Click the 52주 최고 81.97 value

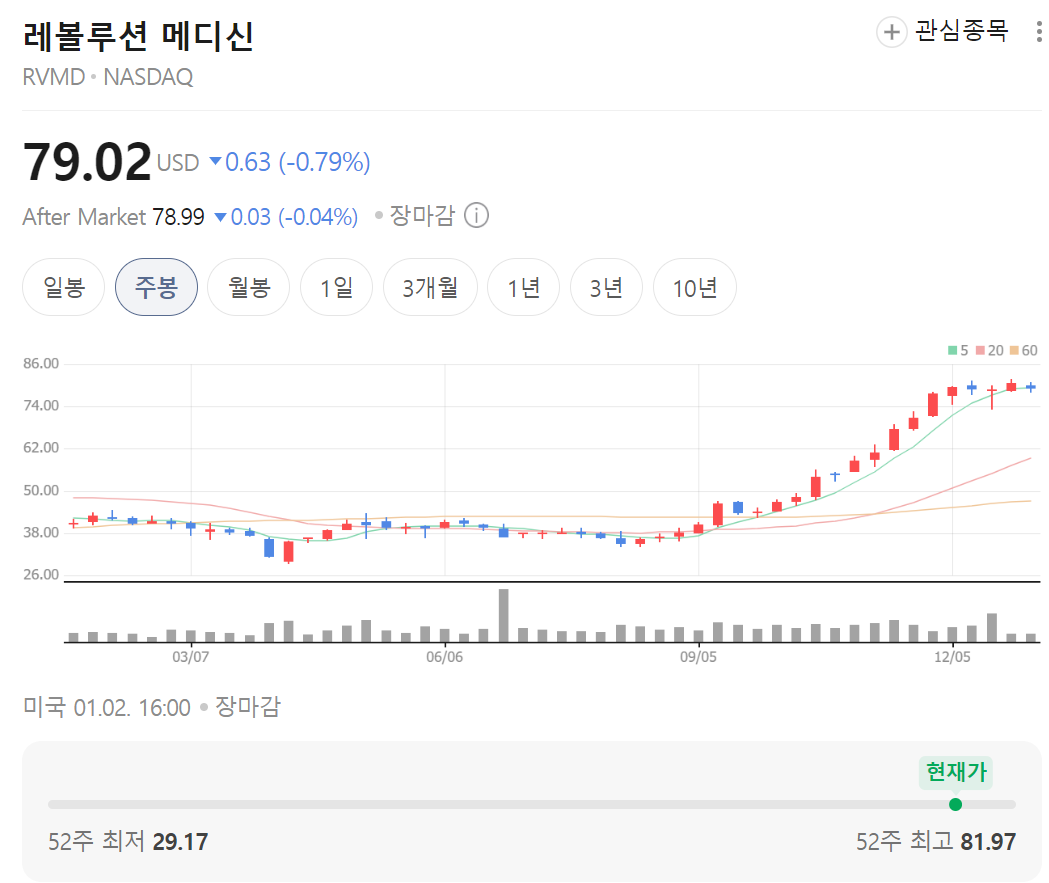coord(988,842)
